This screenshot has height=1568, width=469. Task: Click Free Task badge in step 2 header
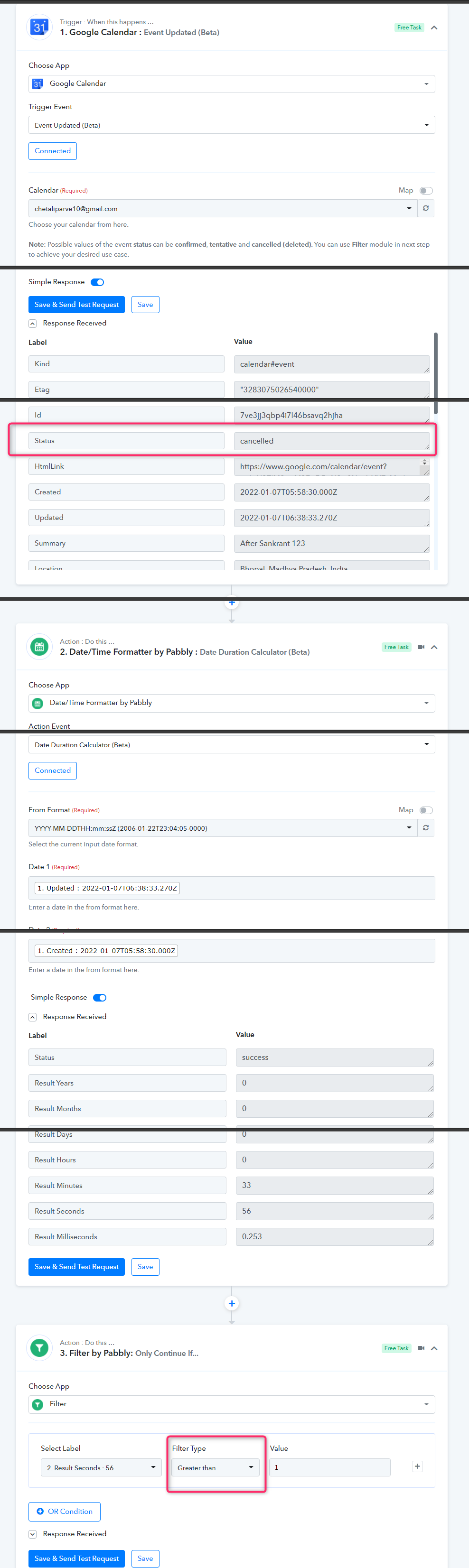click(396, 647)
